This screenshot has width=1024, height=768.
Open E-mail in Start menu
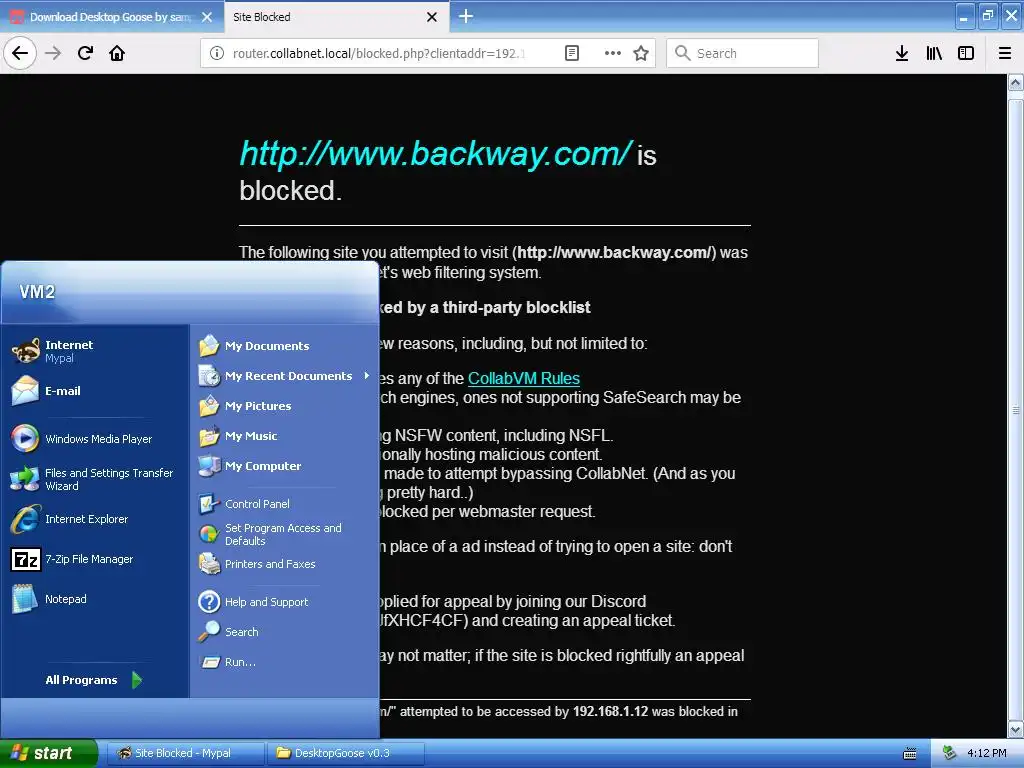(x=95, y=391)
